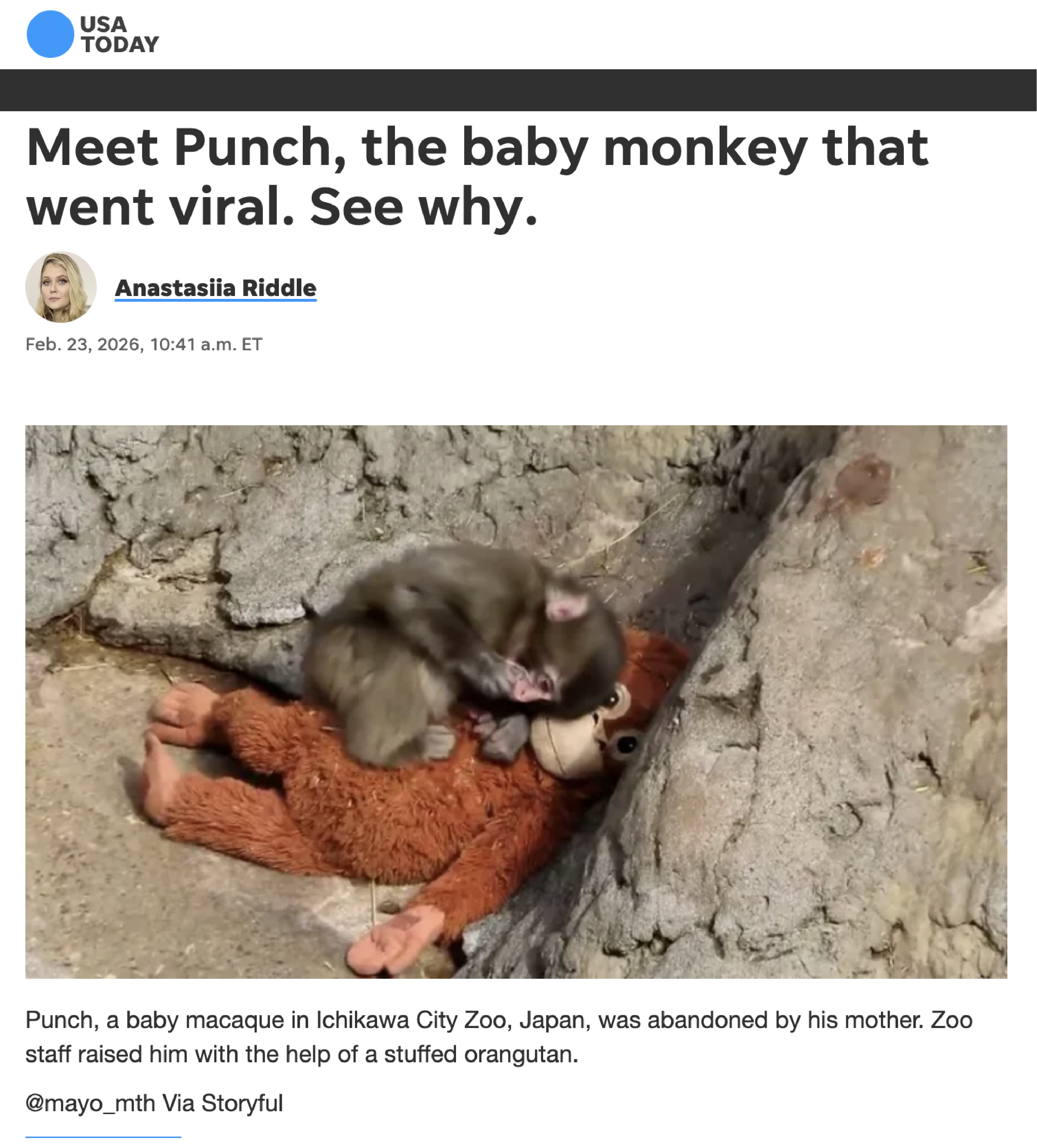
Task: Click "See why." in the headline
Action: tap(423, 207)
